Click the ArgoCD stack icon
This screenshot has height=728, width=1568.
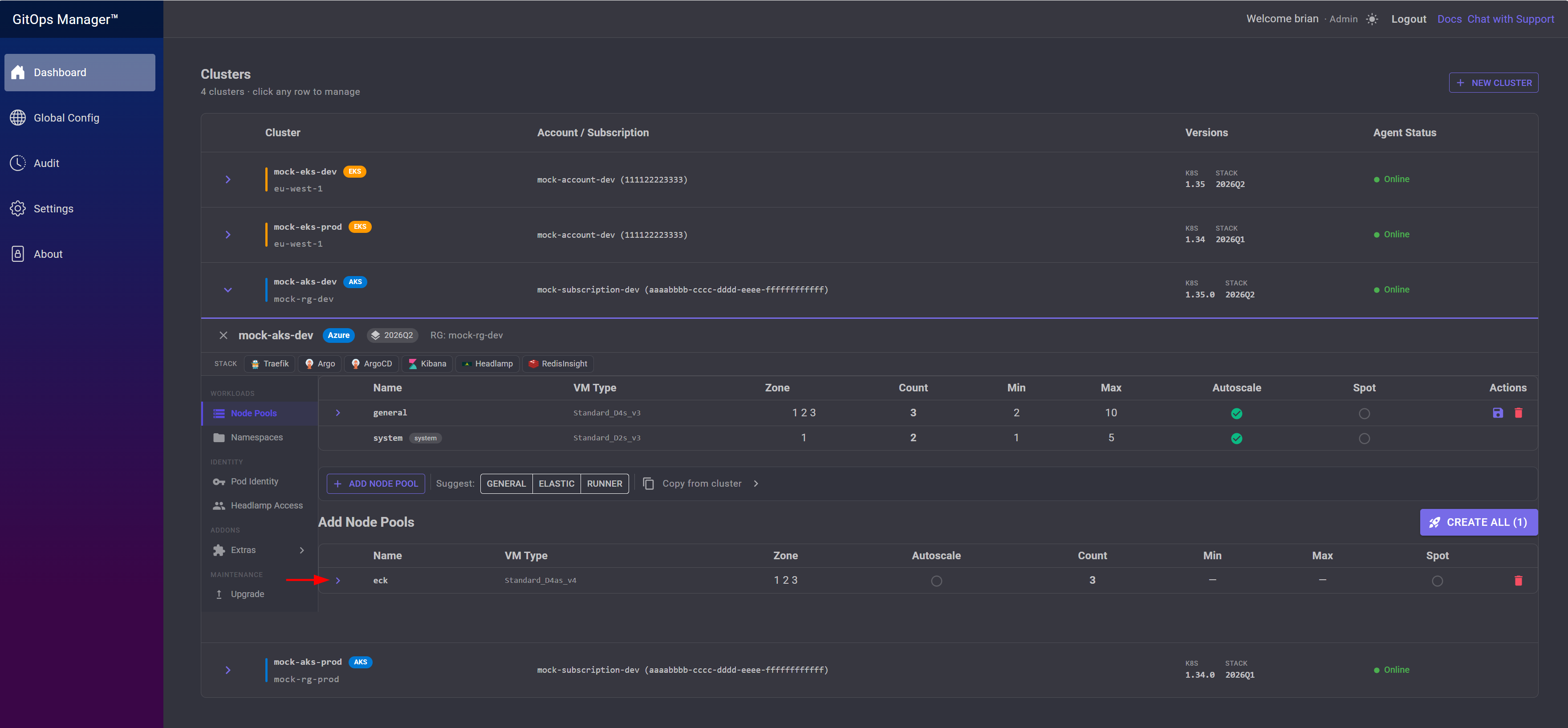point(355,363)
